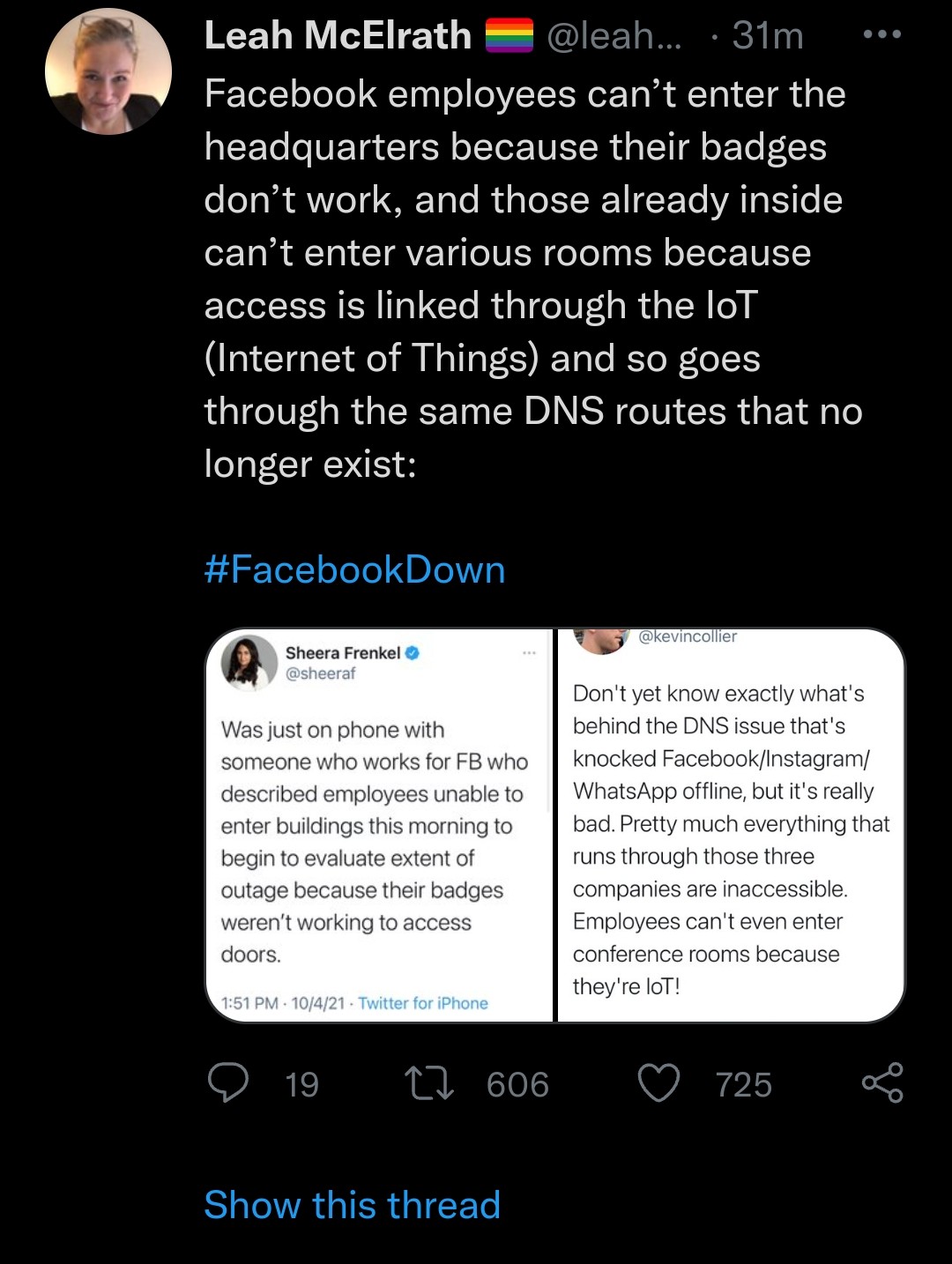Like the tweet with heart icon

click(x=658, y=1083)
